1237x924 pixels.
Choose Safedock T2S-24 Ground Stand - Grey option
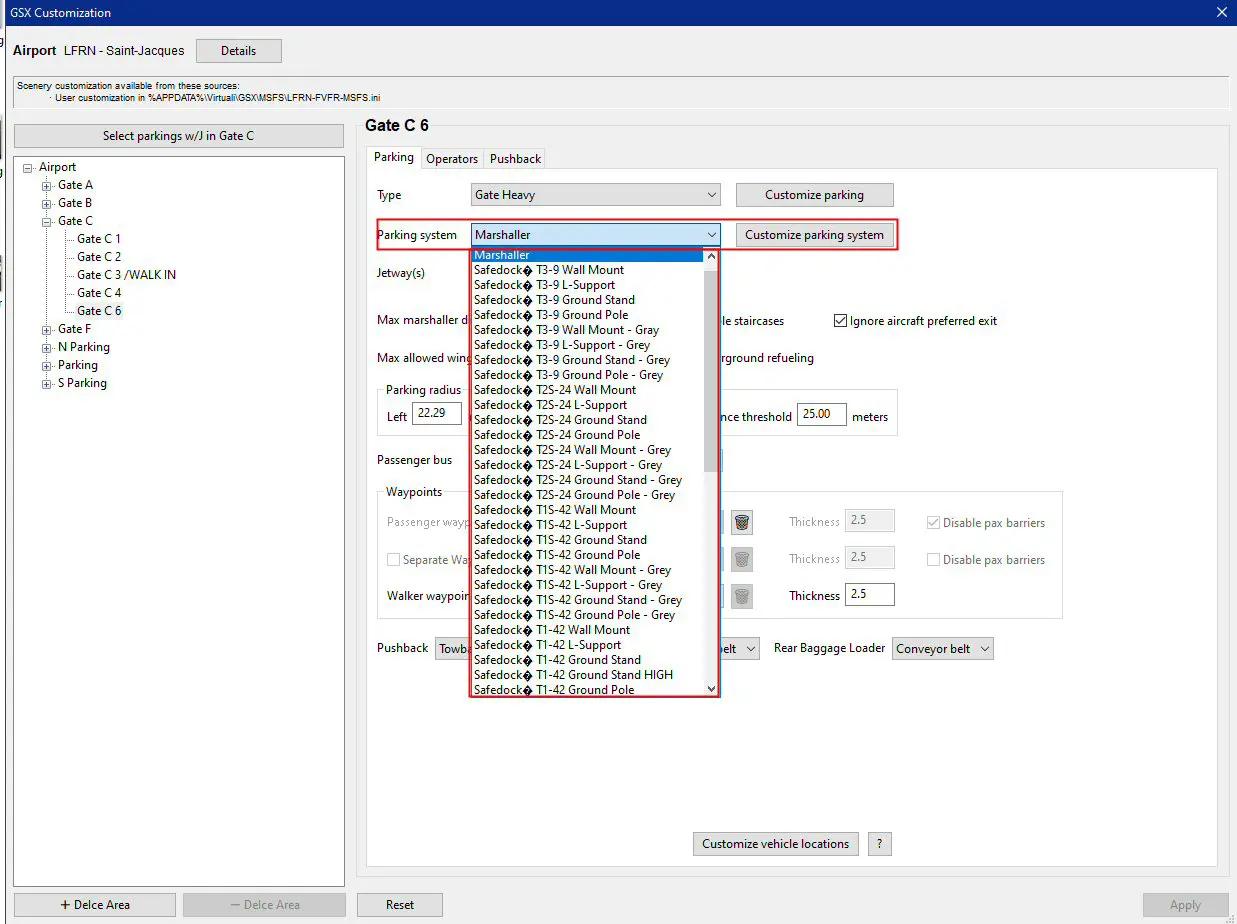click(588, 480)
